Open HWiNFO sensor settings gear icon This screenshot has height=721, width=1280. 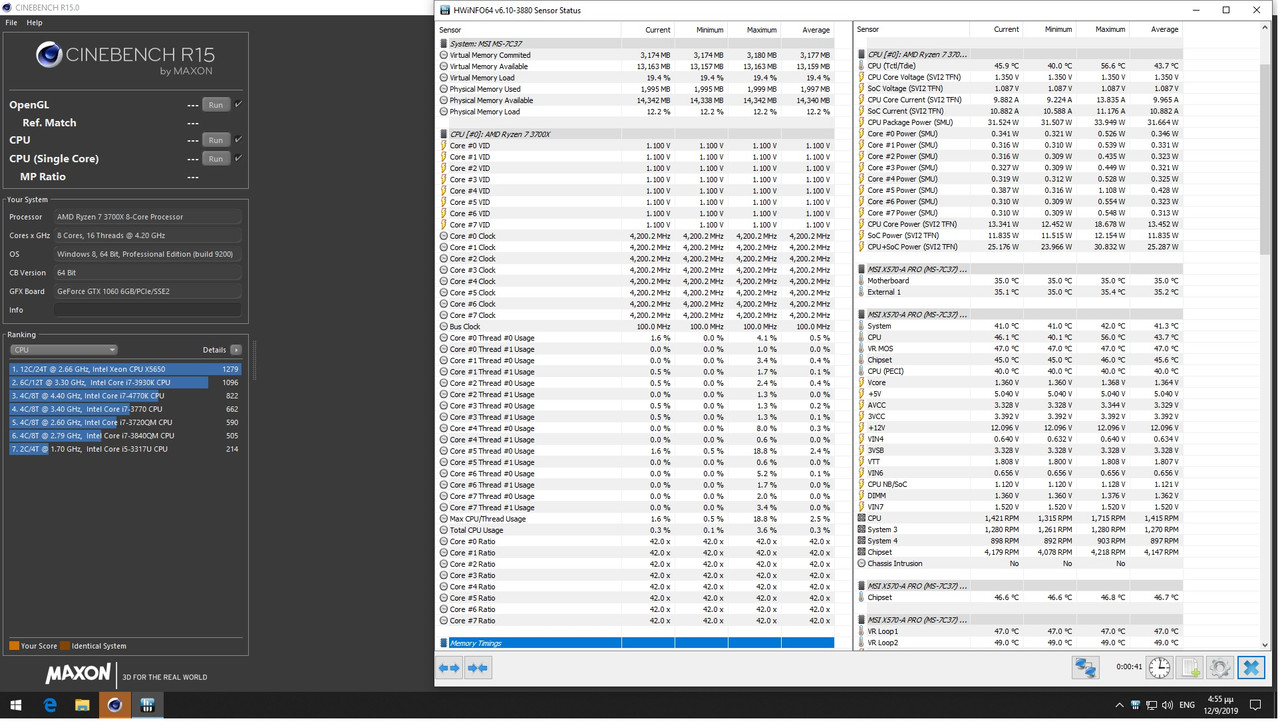point(1220,668)
